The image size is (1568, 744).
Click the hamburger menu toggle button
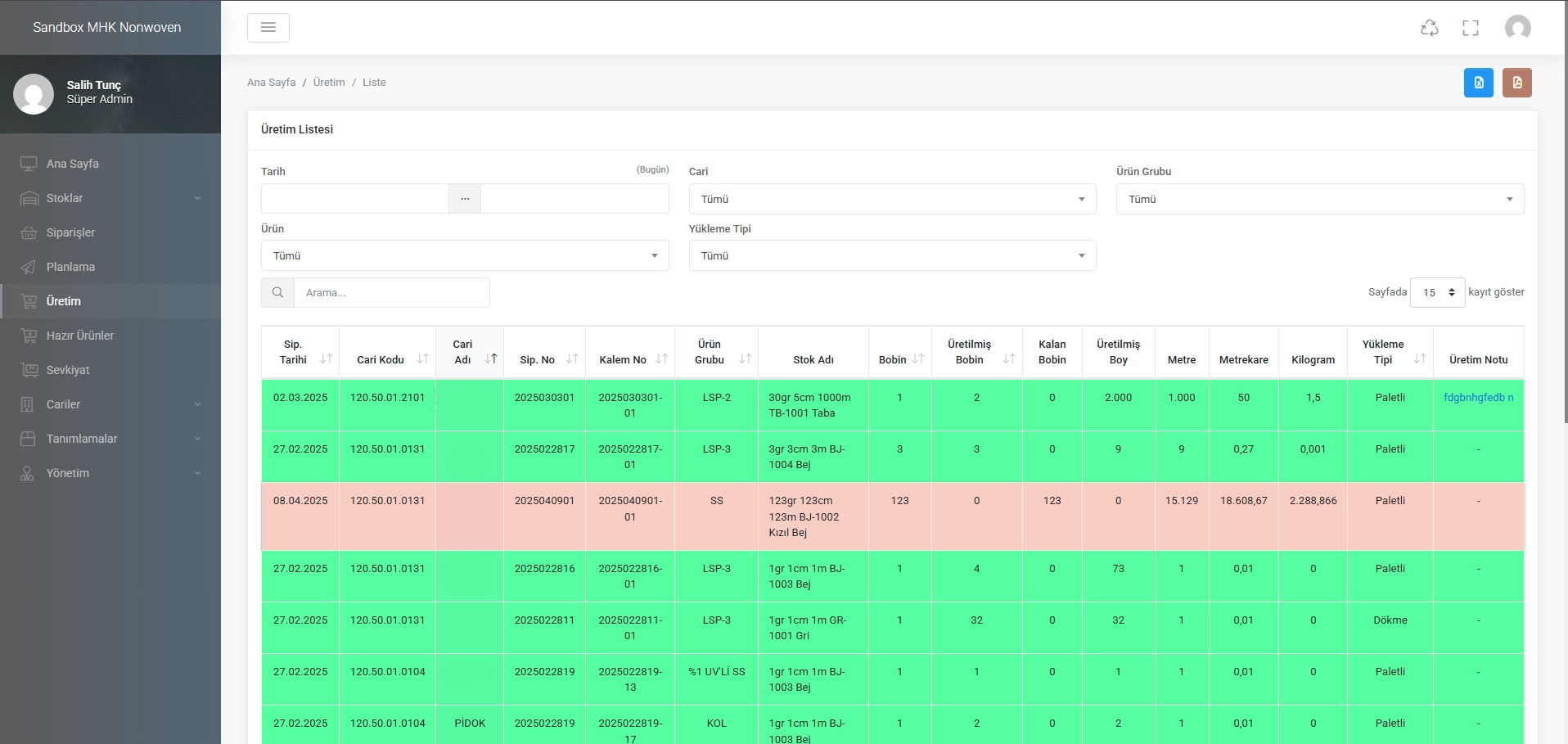click(268, 28)
